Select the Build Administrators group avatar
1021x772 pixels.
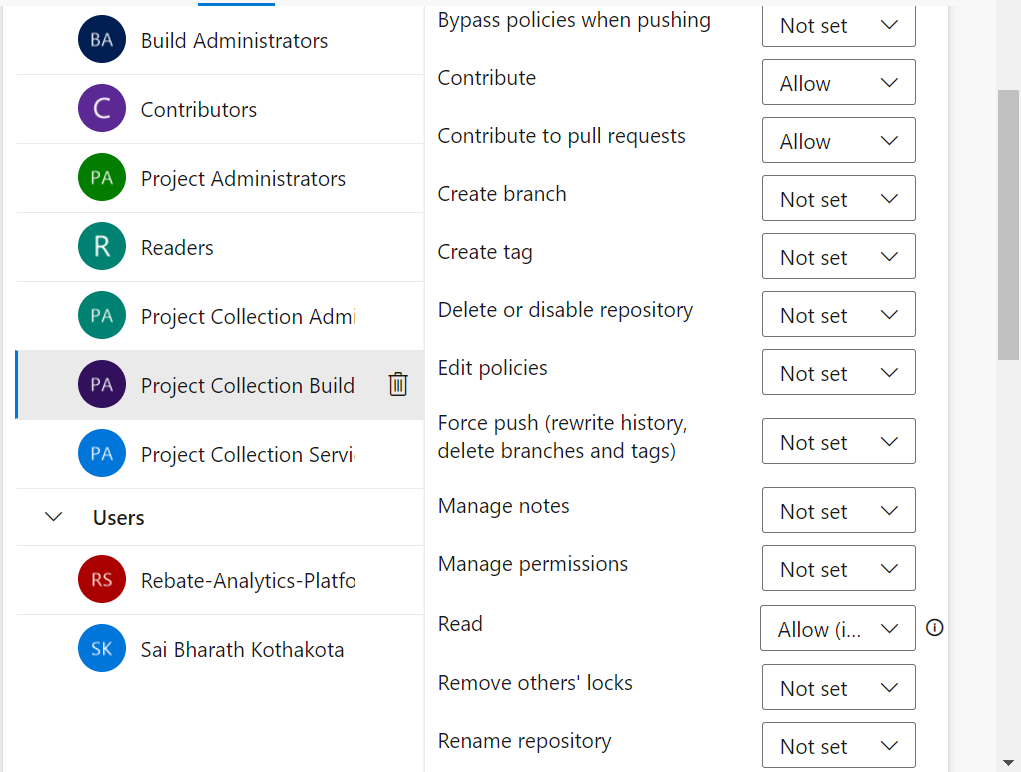(x=101, y=40)
